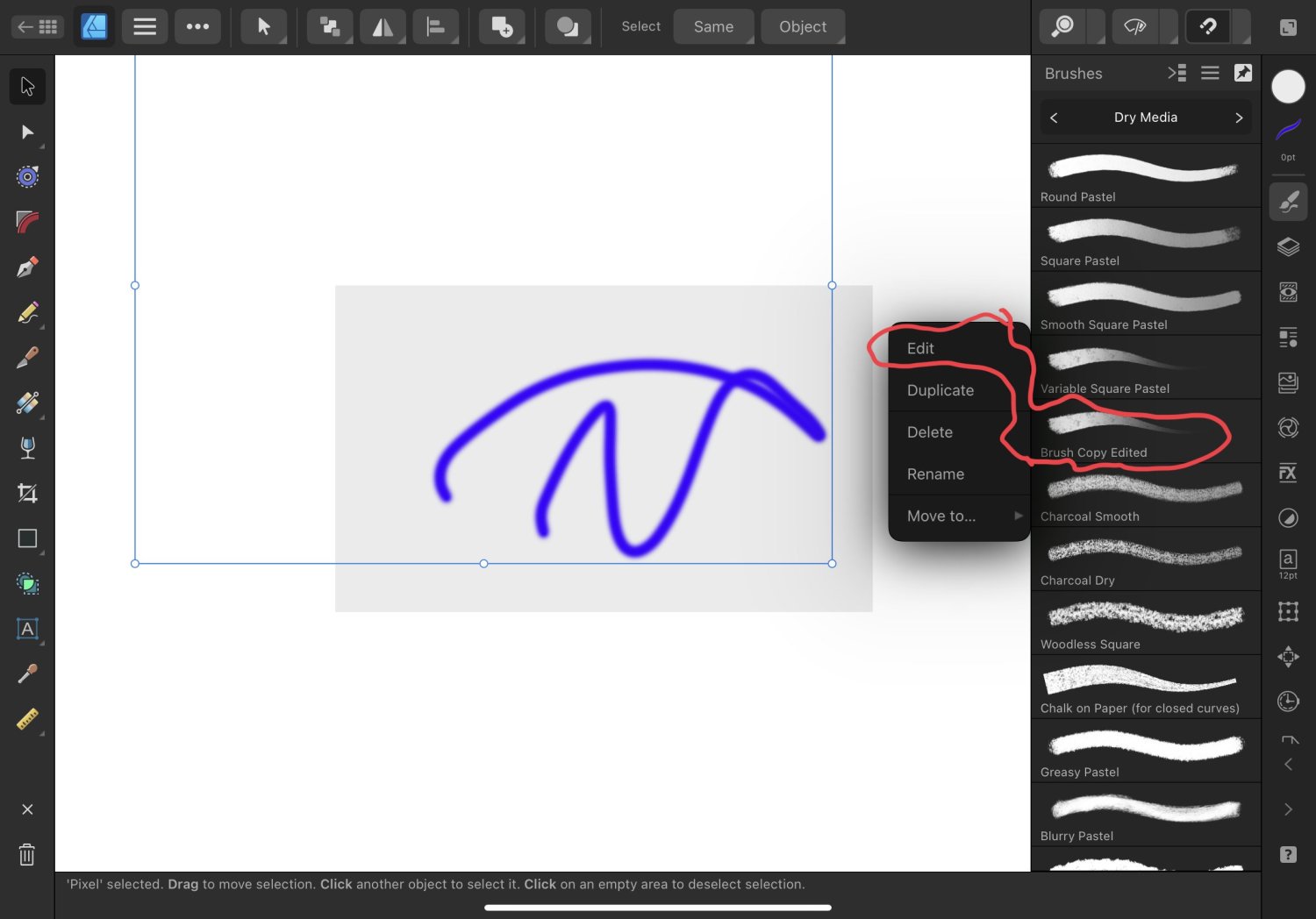Click the Same selection button
This screenshot has height=919, width=1316.
point(713,26)
